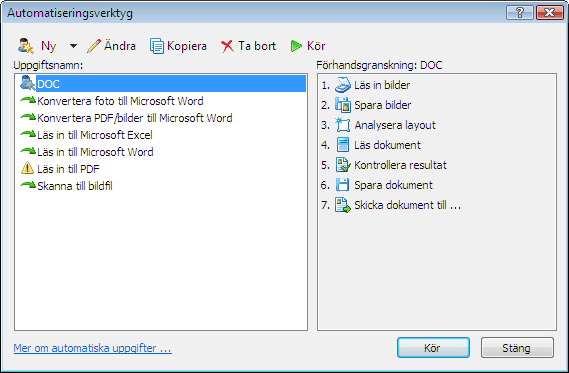Image resolution: width=569 pixels, height=373 pixels.
Task: Click step 1 Läs in bilder text
Action: click(382, 85)
